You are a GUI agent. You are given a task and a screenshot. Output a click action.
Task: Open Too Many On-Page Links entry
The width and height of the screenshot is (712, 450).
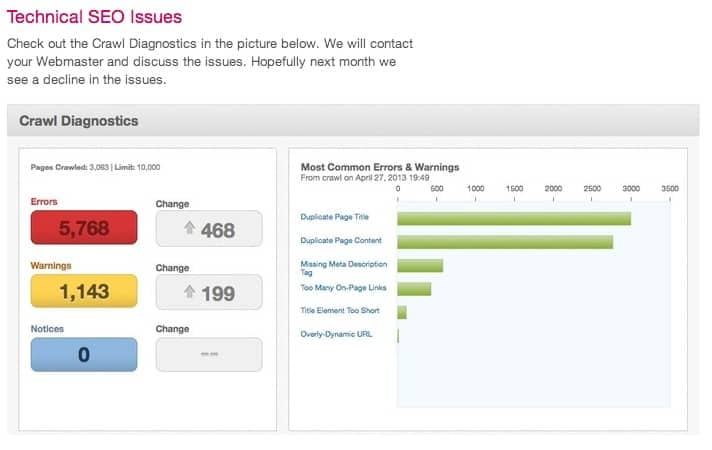click(343, 287)
